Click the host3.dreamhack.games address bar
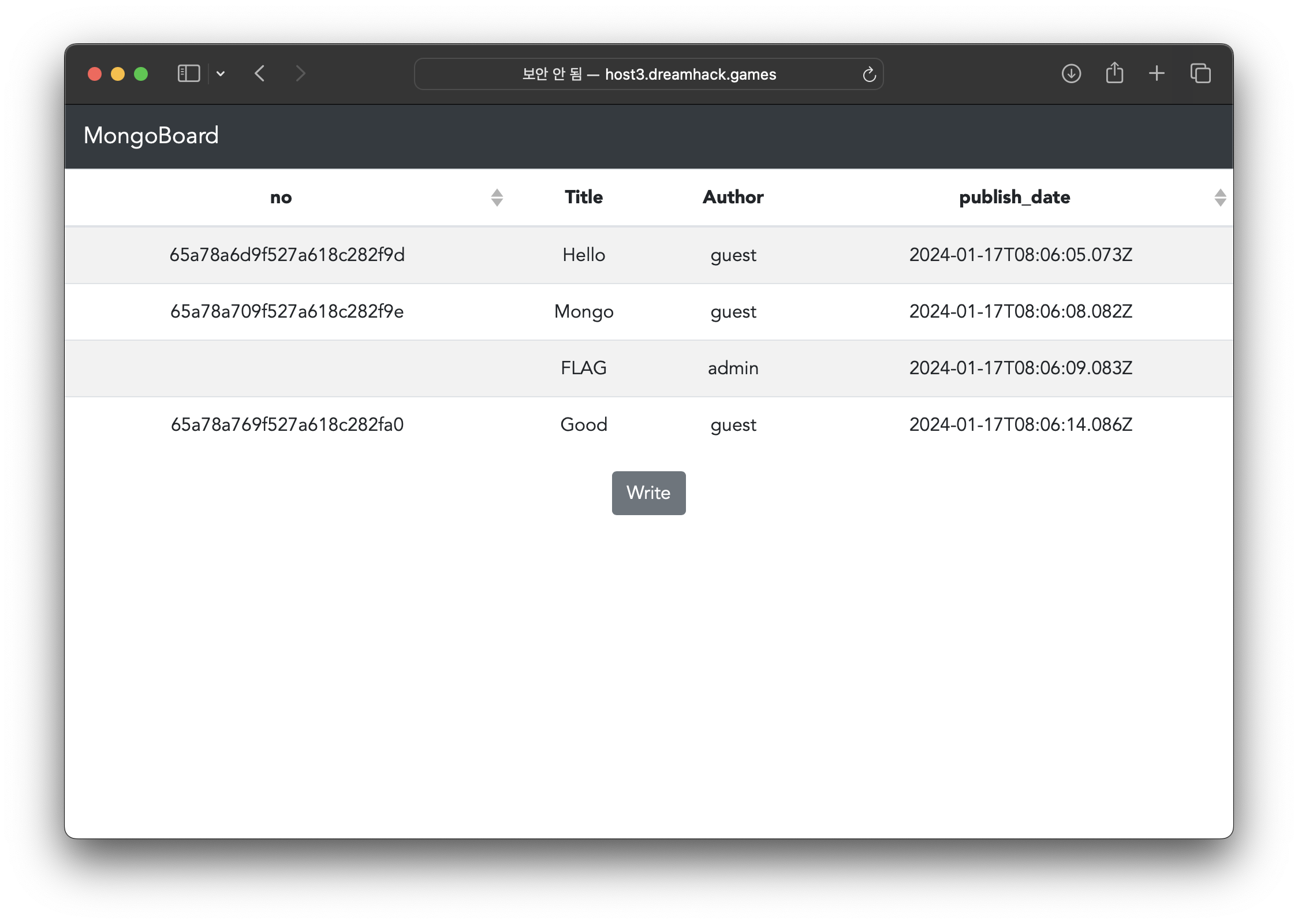1298x924 pixels. [648, 74]
